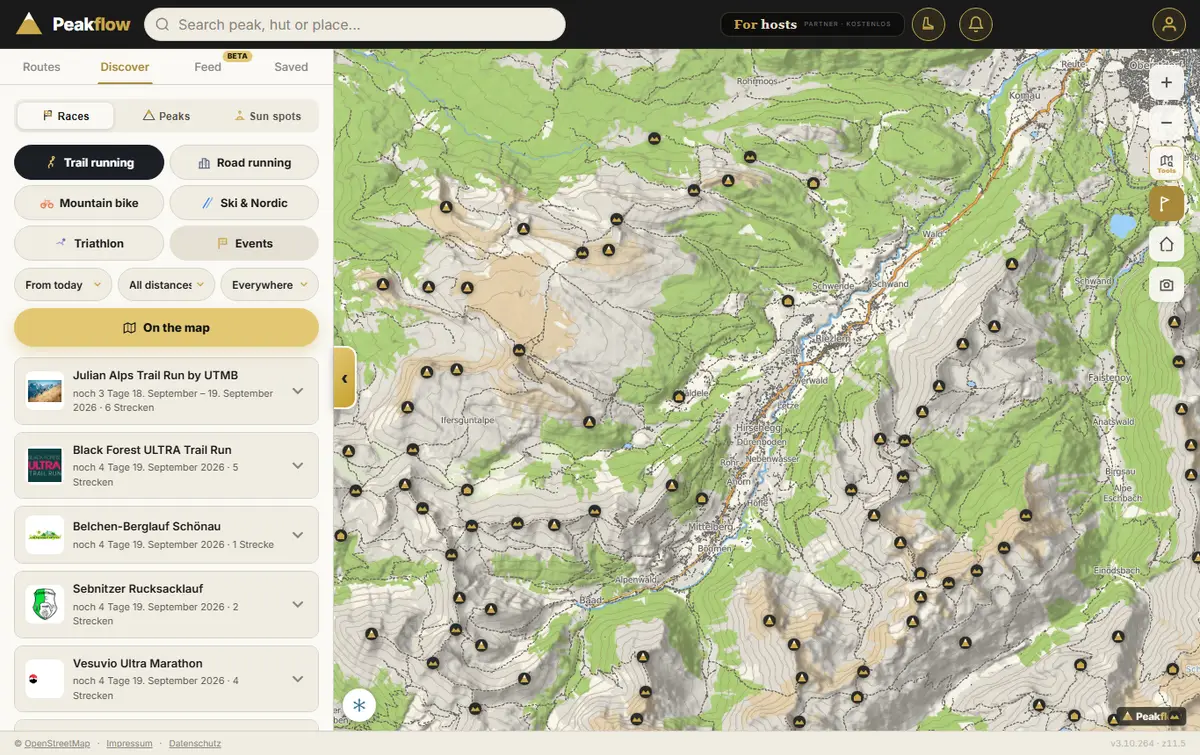Click Sebnitzer Rucksacklauf title
1200x755 pixels.
pos(138,589)
